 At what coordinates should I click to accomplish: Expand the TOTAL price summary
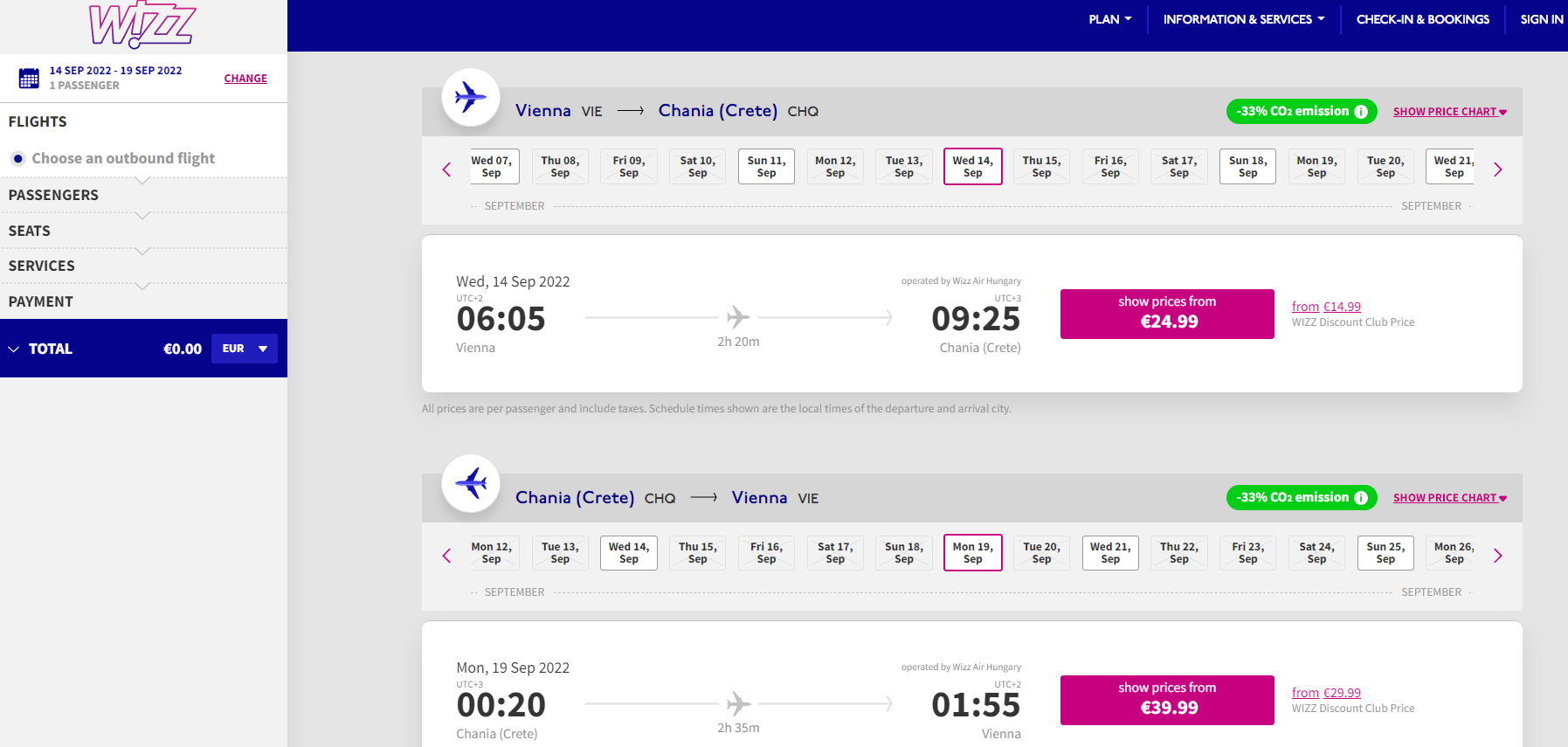tap(14, 349)
